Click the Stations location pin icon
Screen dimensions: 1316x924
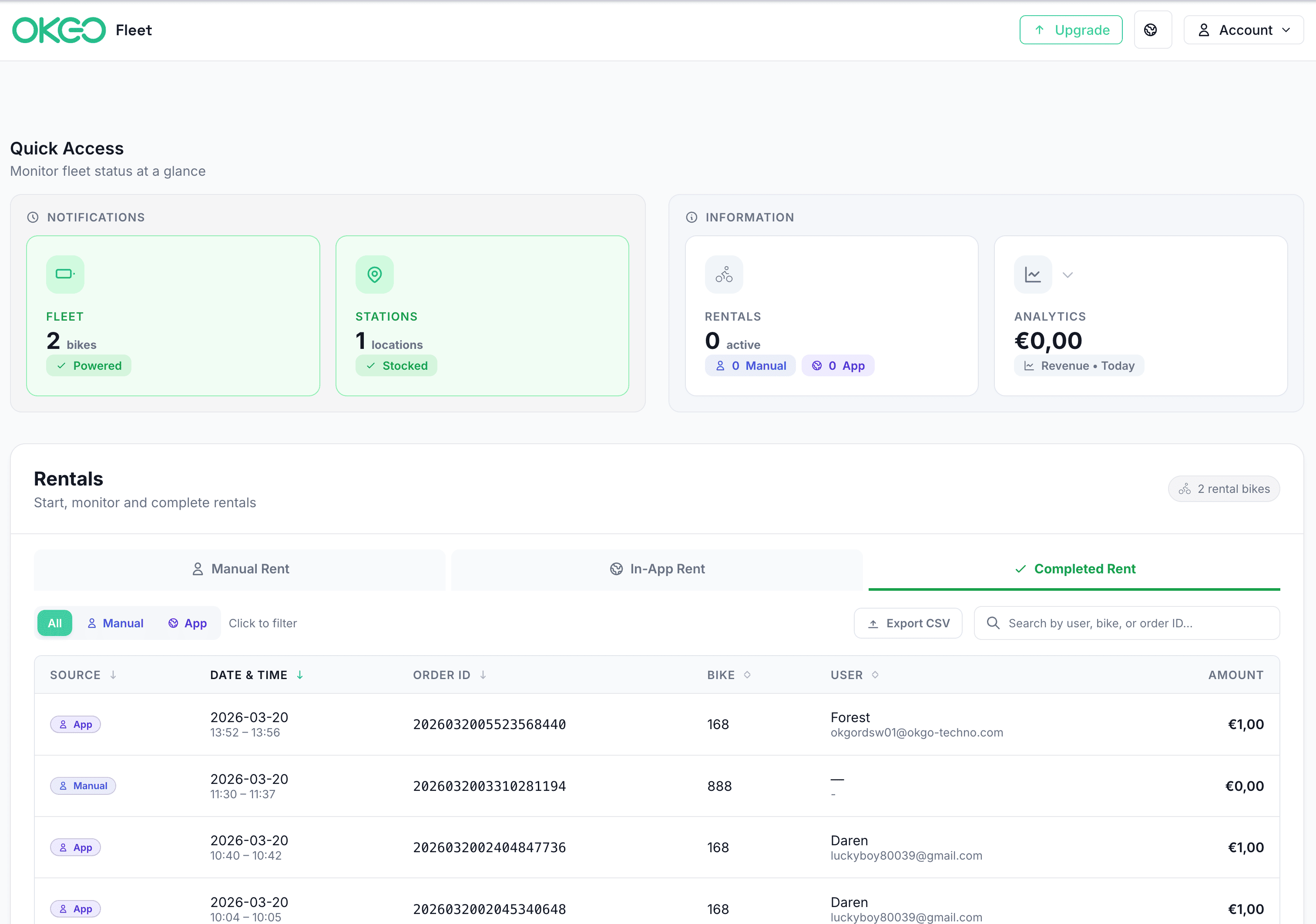pos(374,275)
